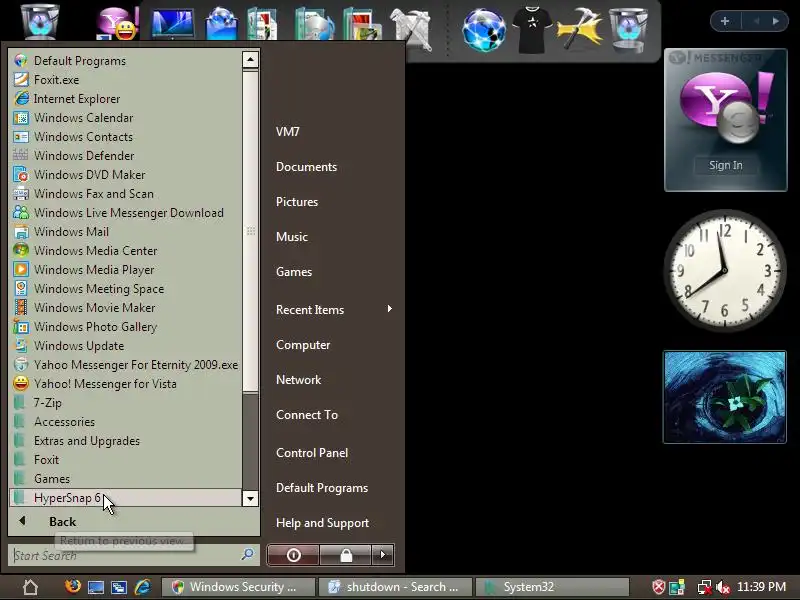
Task: Launch Windows Media Player
Action: 125,269
